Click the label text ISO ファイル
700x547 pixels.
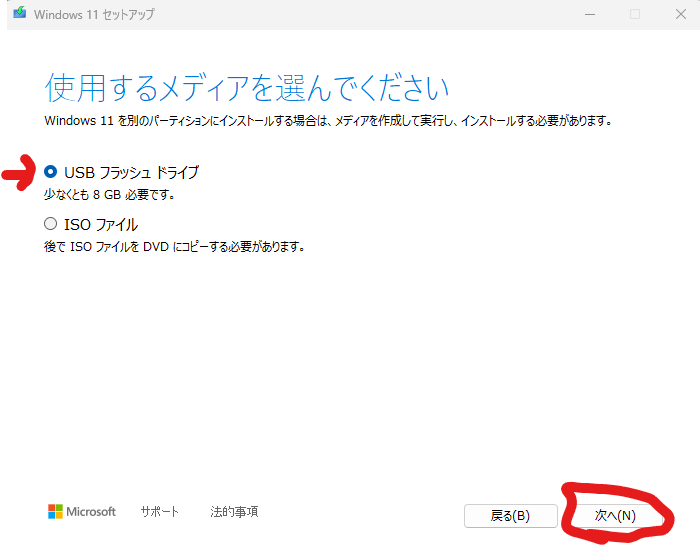coord(101,225)
